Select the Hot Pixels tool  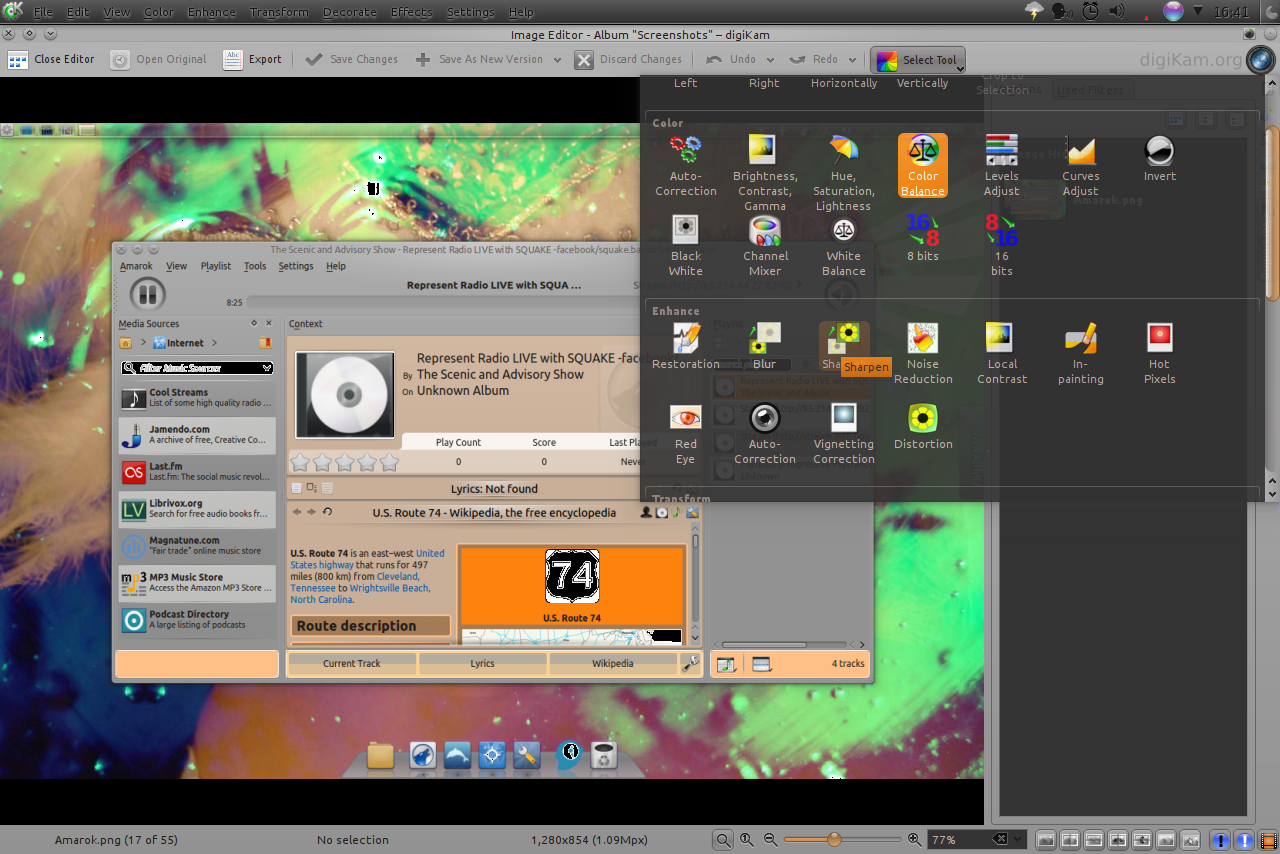(1159, 353)
